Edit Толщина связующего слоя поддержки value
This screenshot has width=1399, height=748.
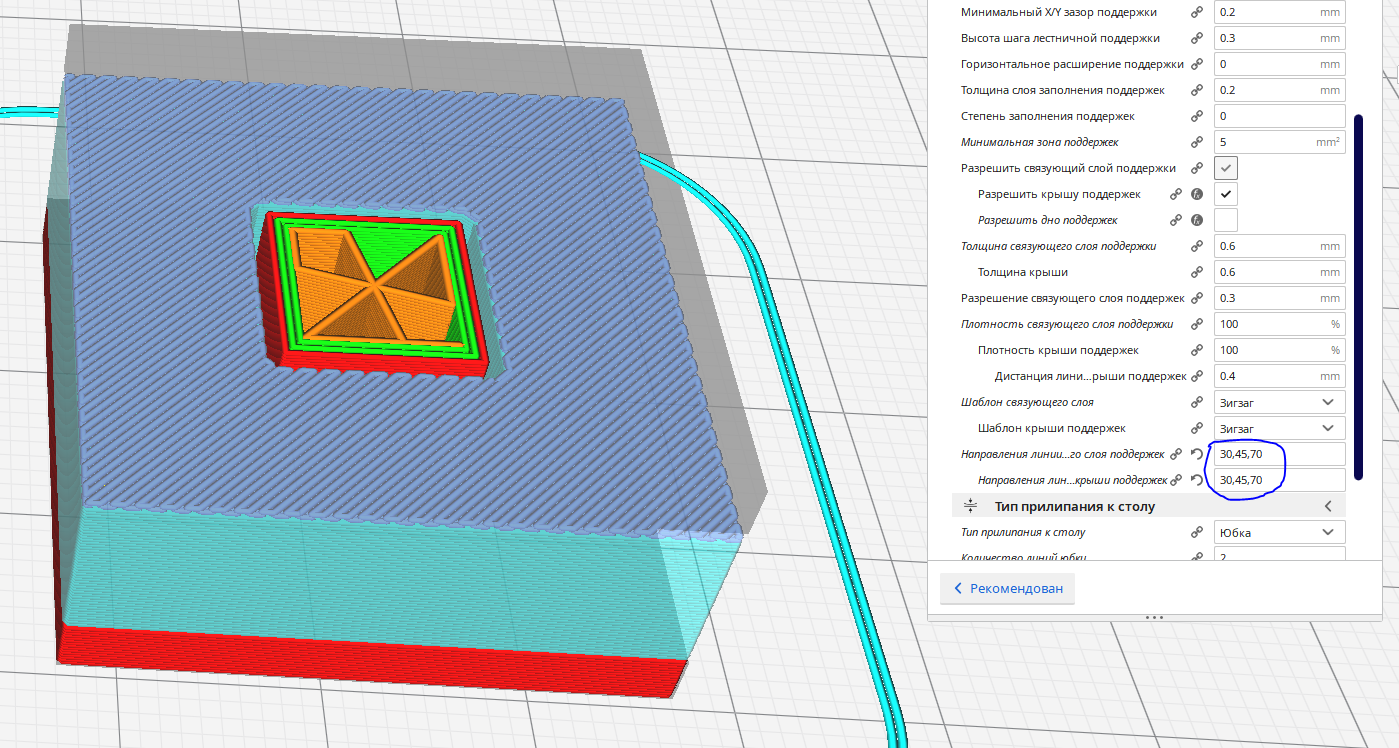(x=1280, y=246)
